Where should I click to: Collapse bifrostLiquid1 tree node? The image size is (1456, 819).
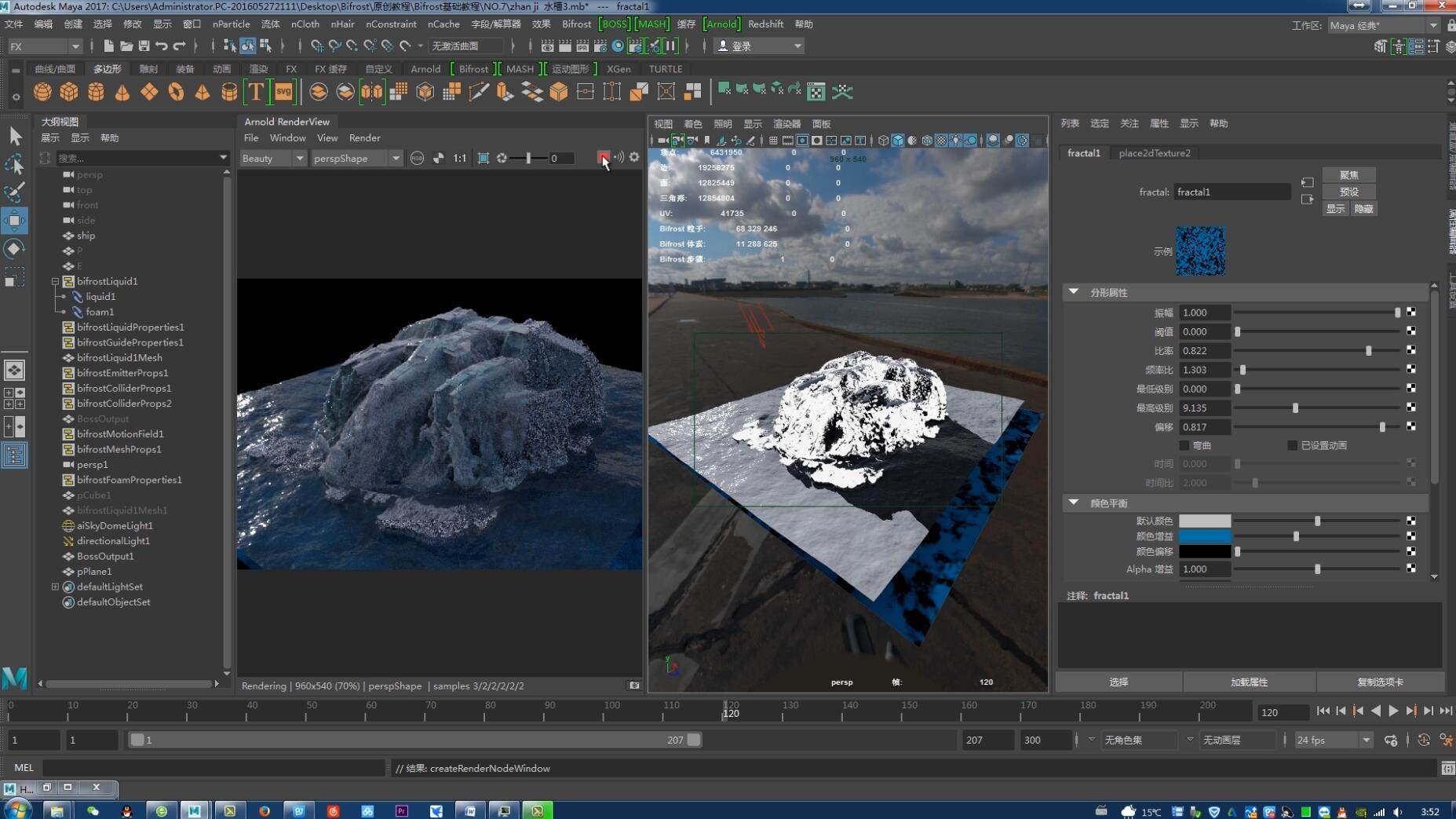55,281
